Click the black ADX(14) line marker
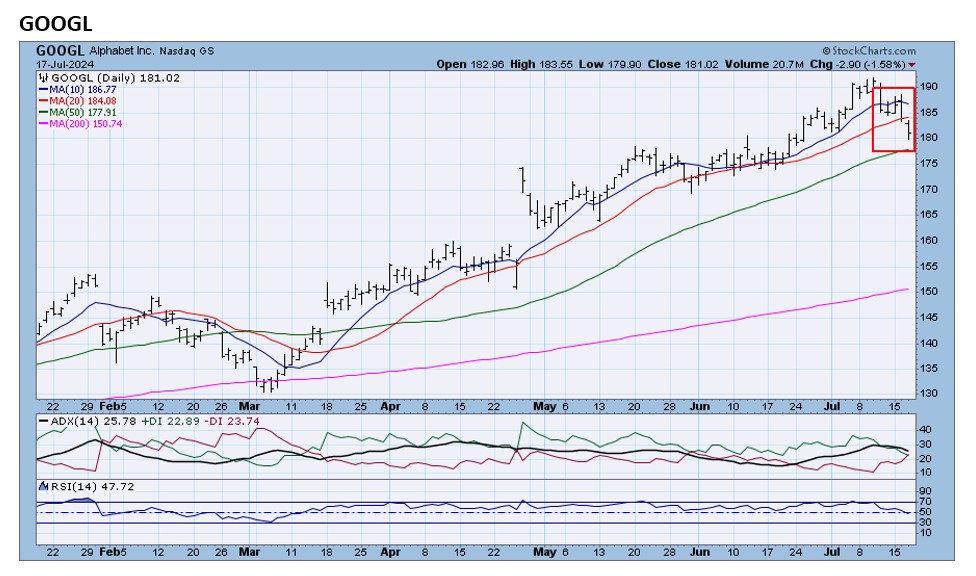976x576 pixels. point(43,420)
